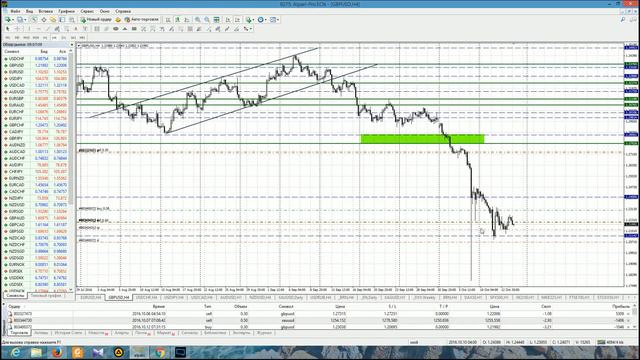Close the Market Watch panel

coord(72,44)
